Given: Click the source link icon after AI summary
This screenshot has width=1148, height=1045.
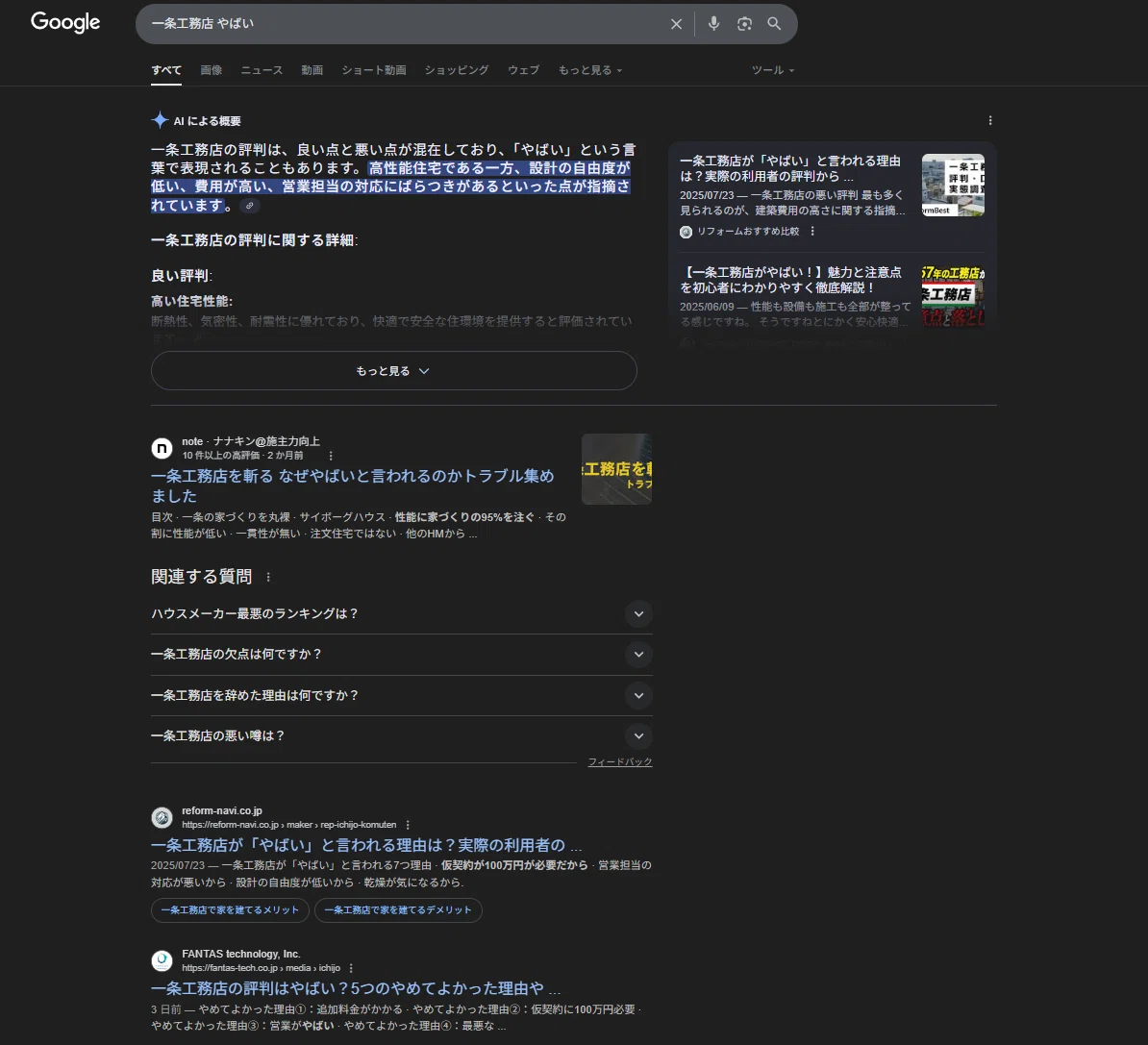Looking at the screenshot, I should coord(250,206).
